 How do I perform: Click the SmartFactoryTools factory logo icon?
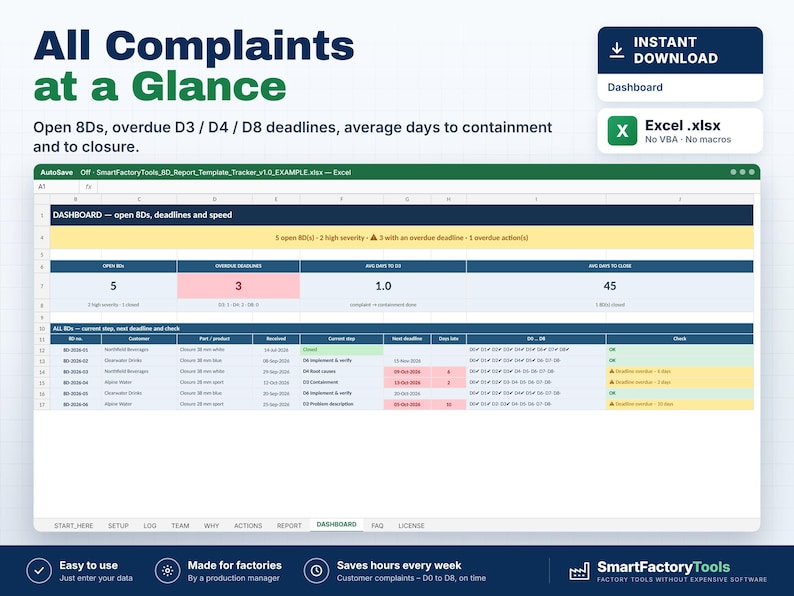tap(579, 571)
